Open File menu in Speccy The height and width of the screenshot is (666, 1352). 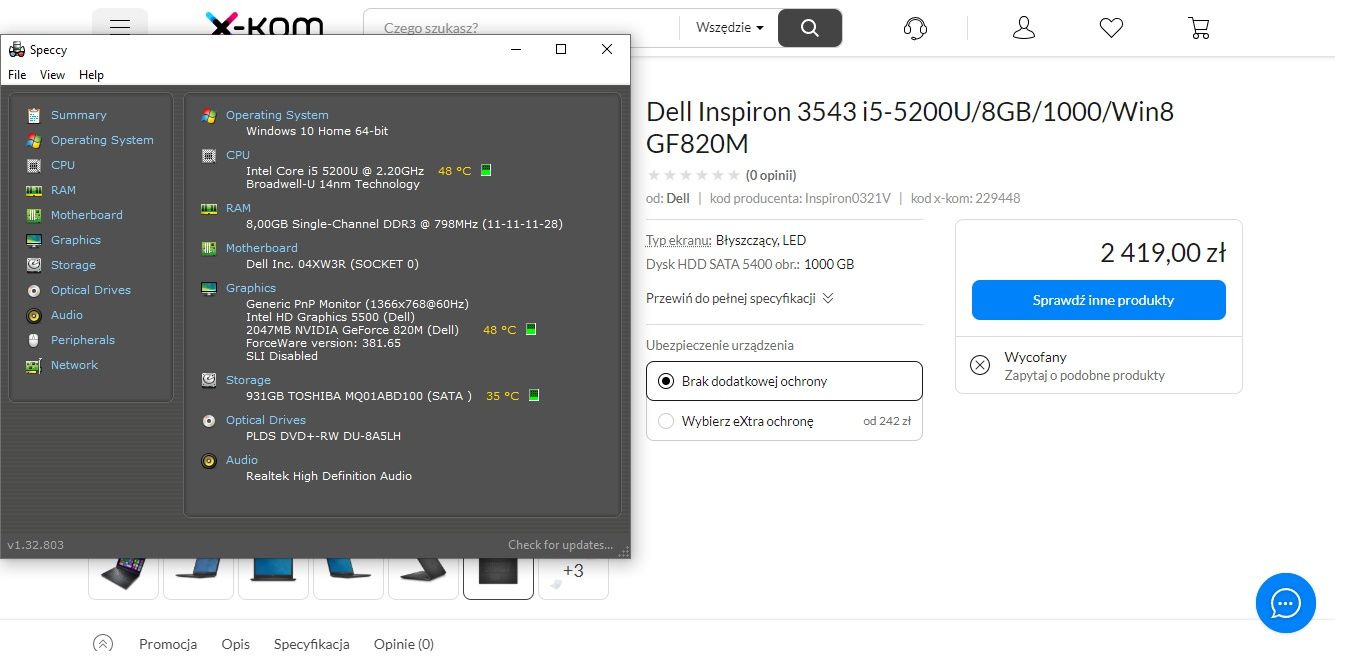[x=17, y=75]
